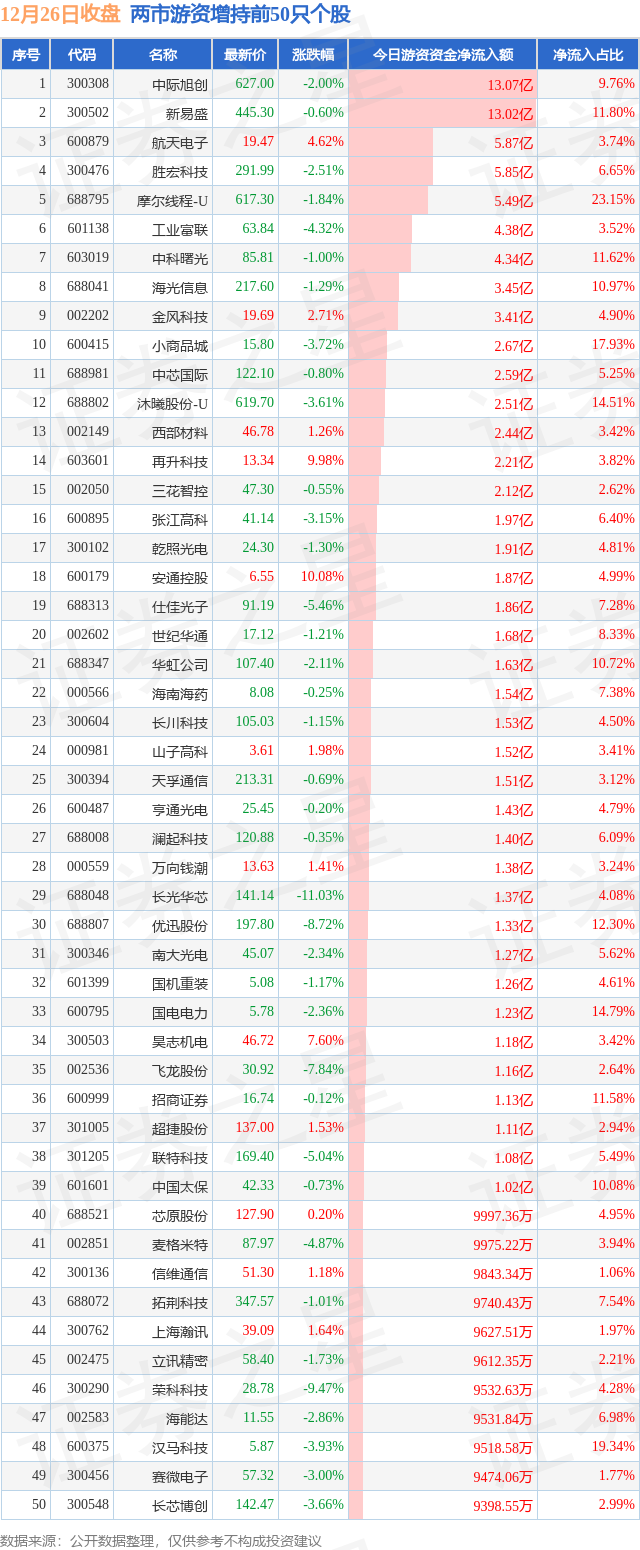640x1550 pixels.
Task: Select stock name 长川科技
Action: point(180,722)
